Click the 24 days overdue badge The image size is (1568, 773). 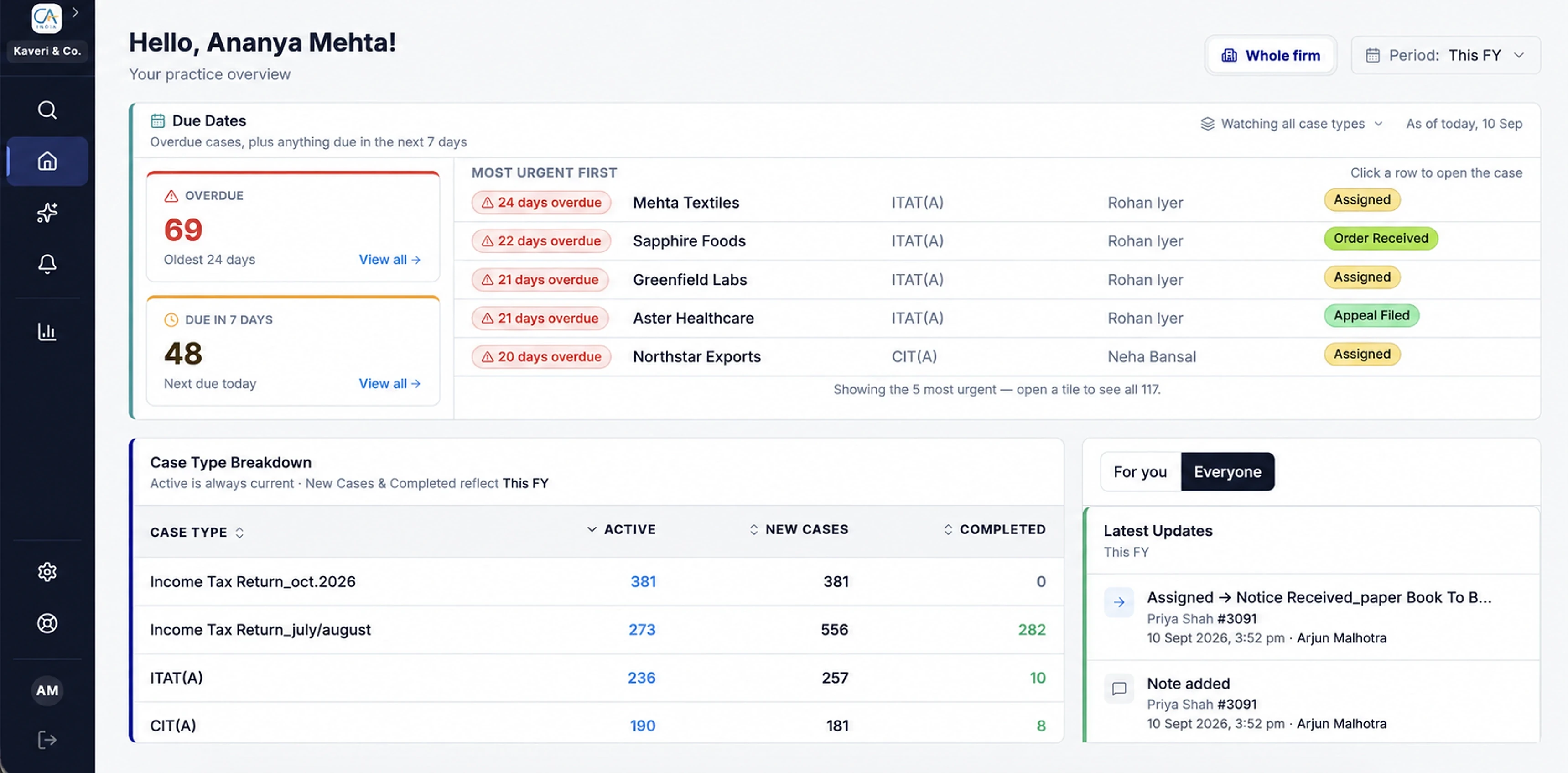[541, 202]
